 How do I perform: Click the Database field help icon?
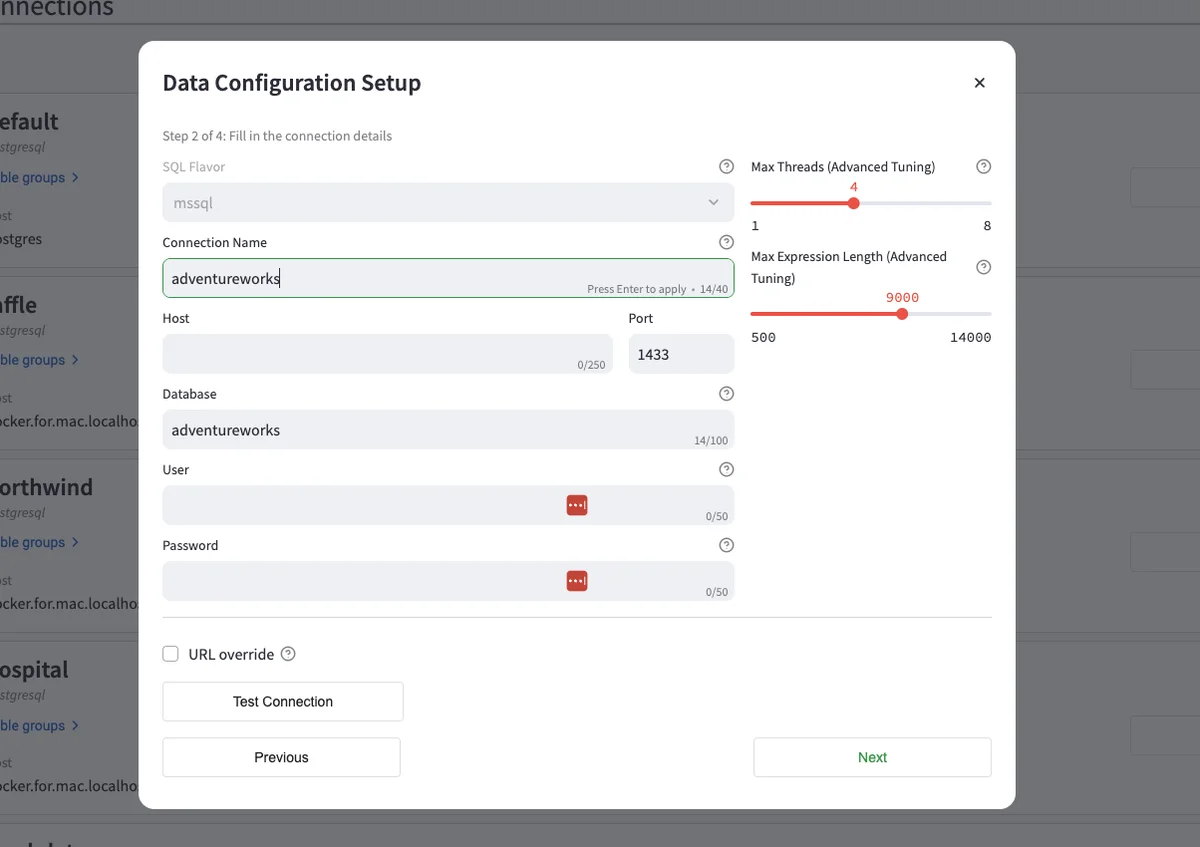click(x=726, y=394)
